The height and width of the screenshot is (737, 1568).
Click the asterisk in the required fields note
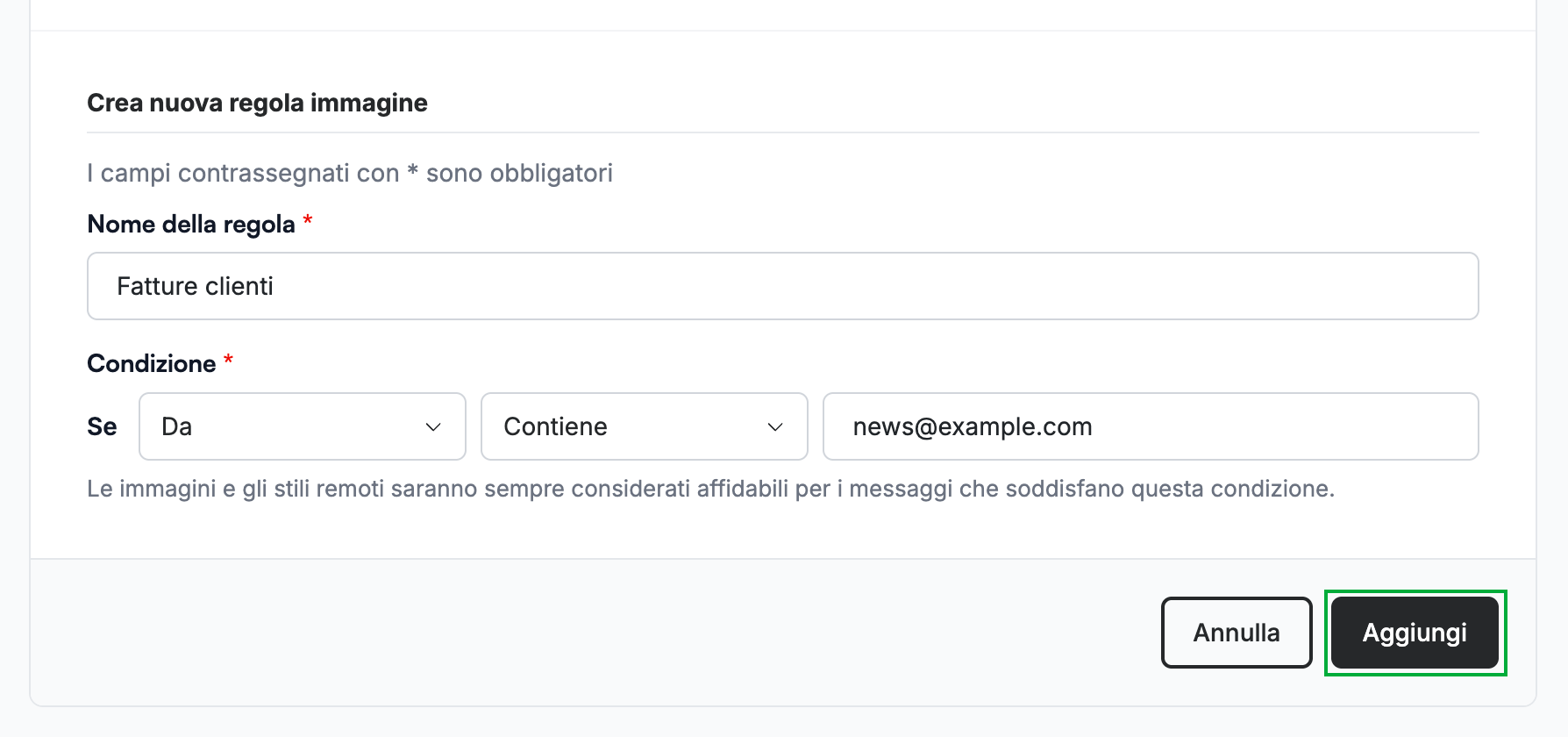pyautogui.click(x=412, y=169)
